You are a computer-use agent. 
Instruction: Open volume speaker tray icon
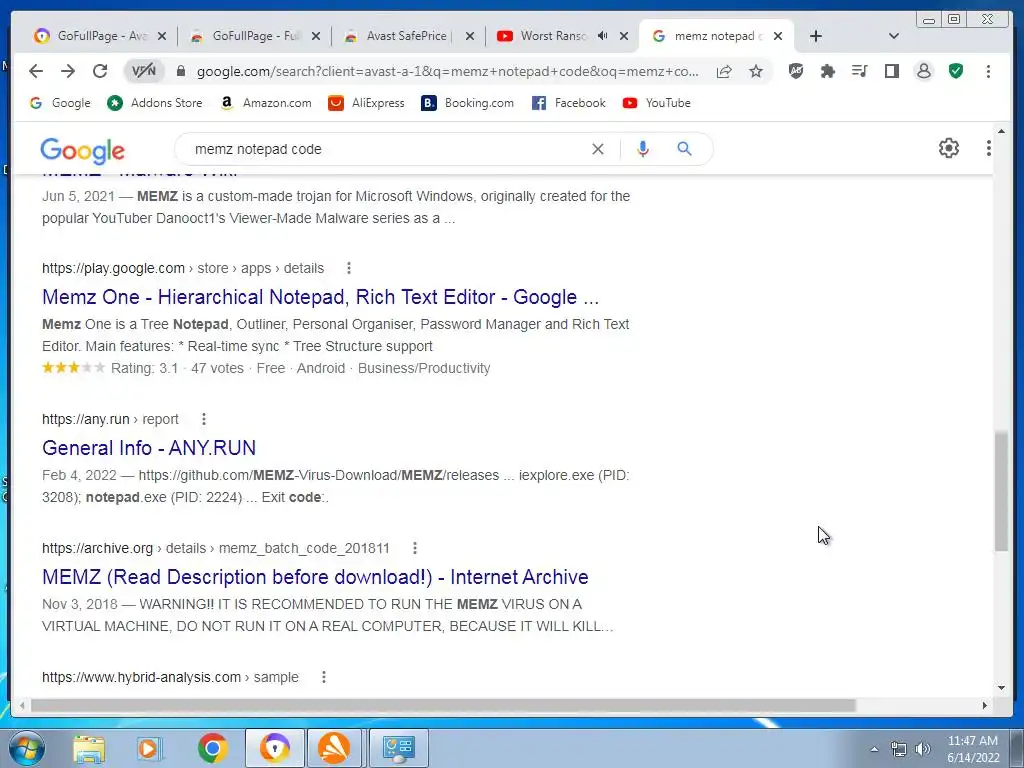pos(922,750)
